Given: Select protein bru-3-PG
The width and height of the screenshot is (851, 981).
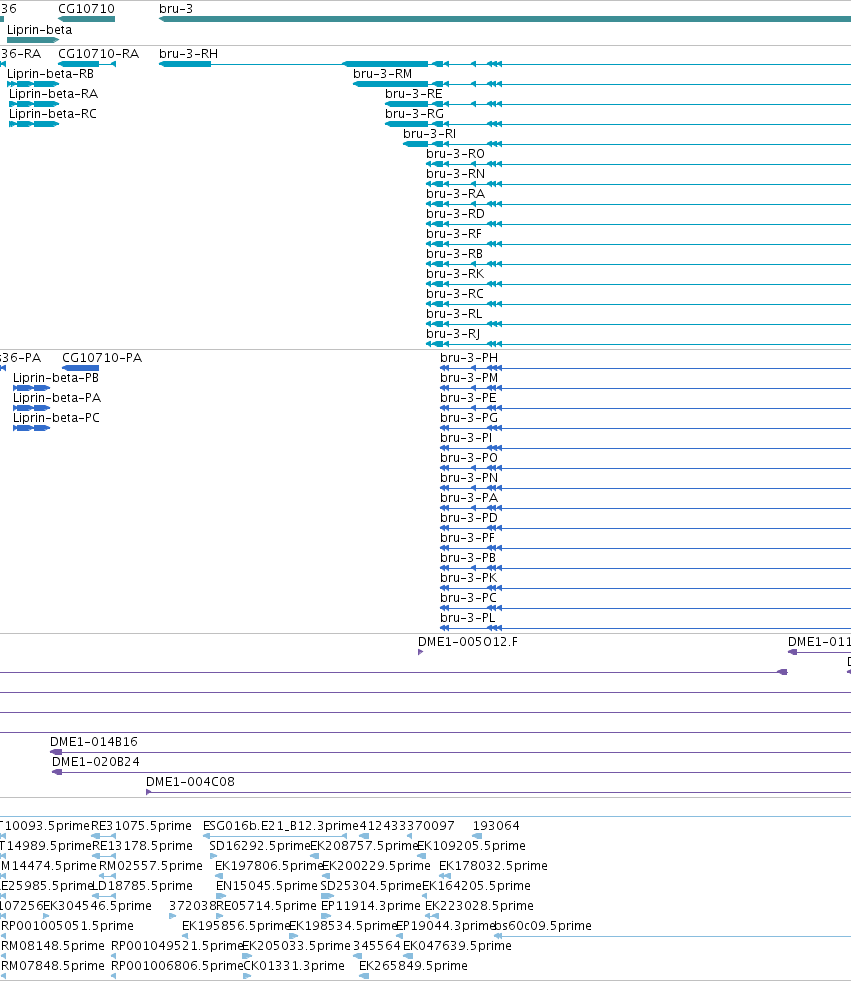Looking at the screenshot, I should (x=469, y=418).
